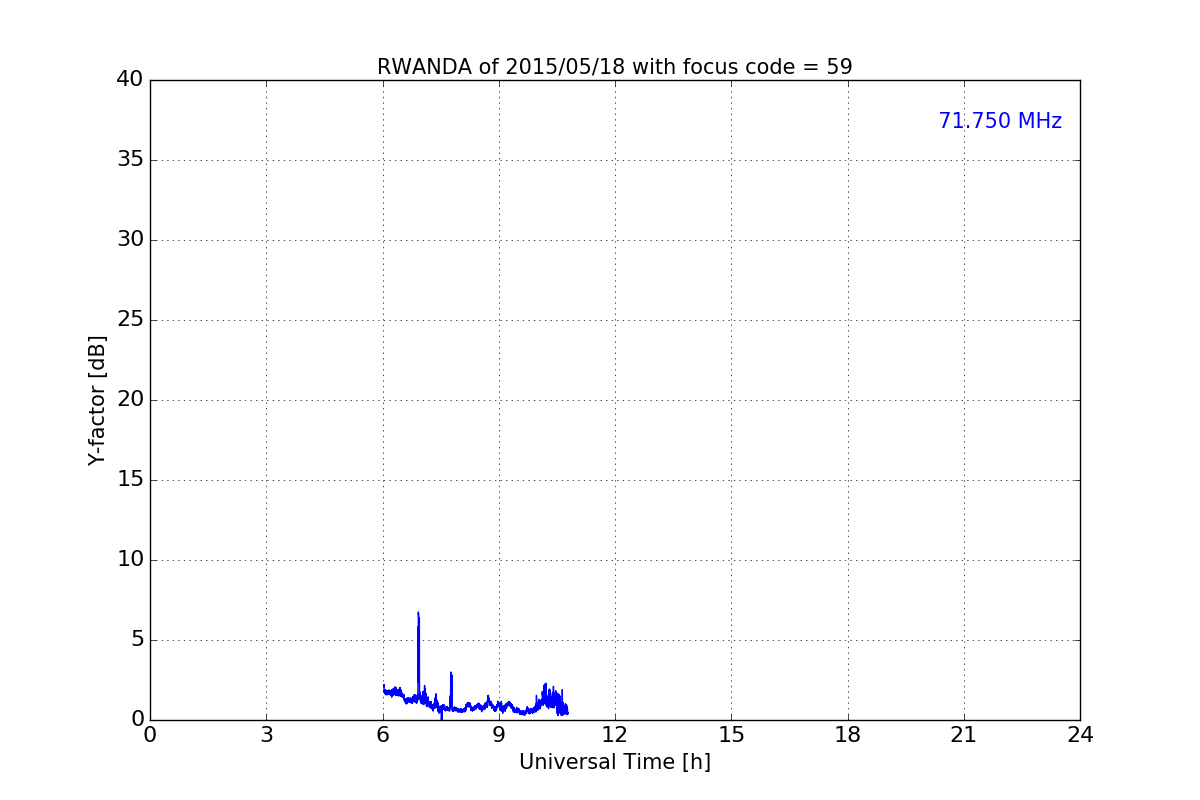Click the plot title "RWANDA of 2015/05/18 with focus code = 59"
Screen dimensions: 1200x800
coord(614,67)
